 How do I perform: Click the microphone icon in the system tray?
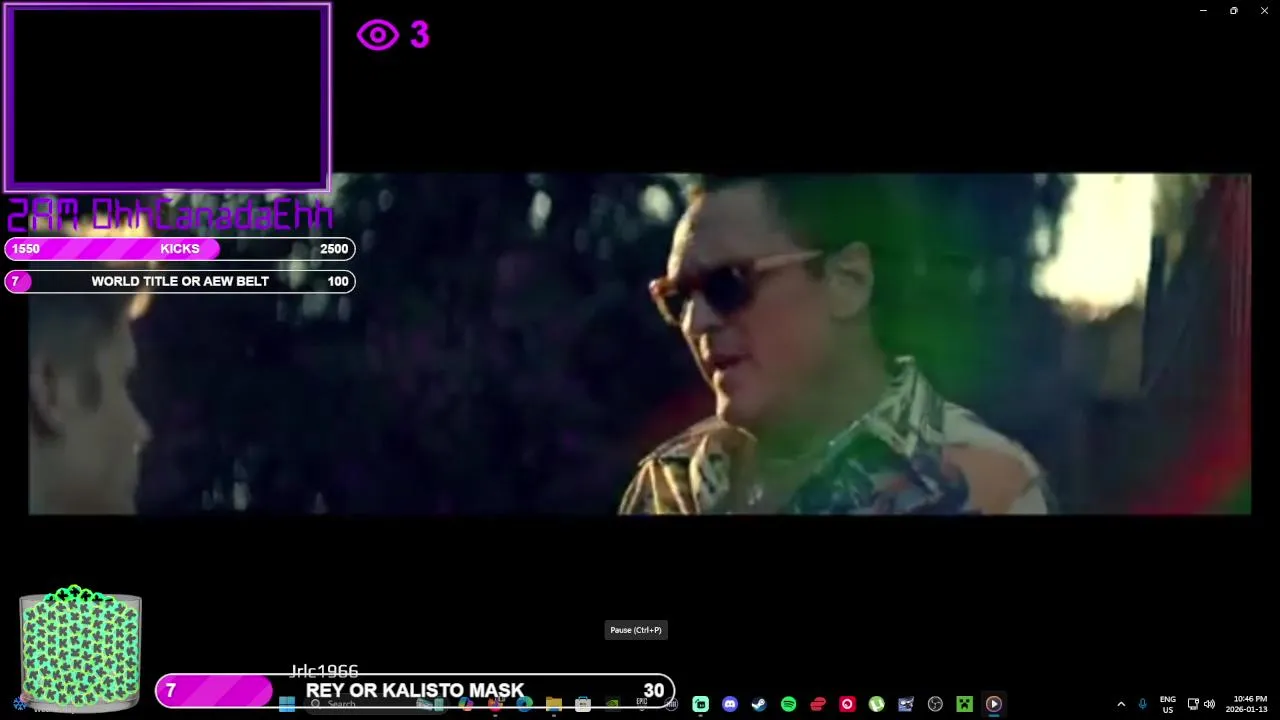click(x=1142, y=704)
